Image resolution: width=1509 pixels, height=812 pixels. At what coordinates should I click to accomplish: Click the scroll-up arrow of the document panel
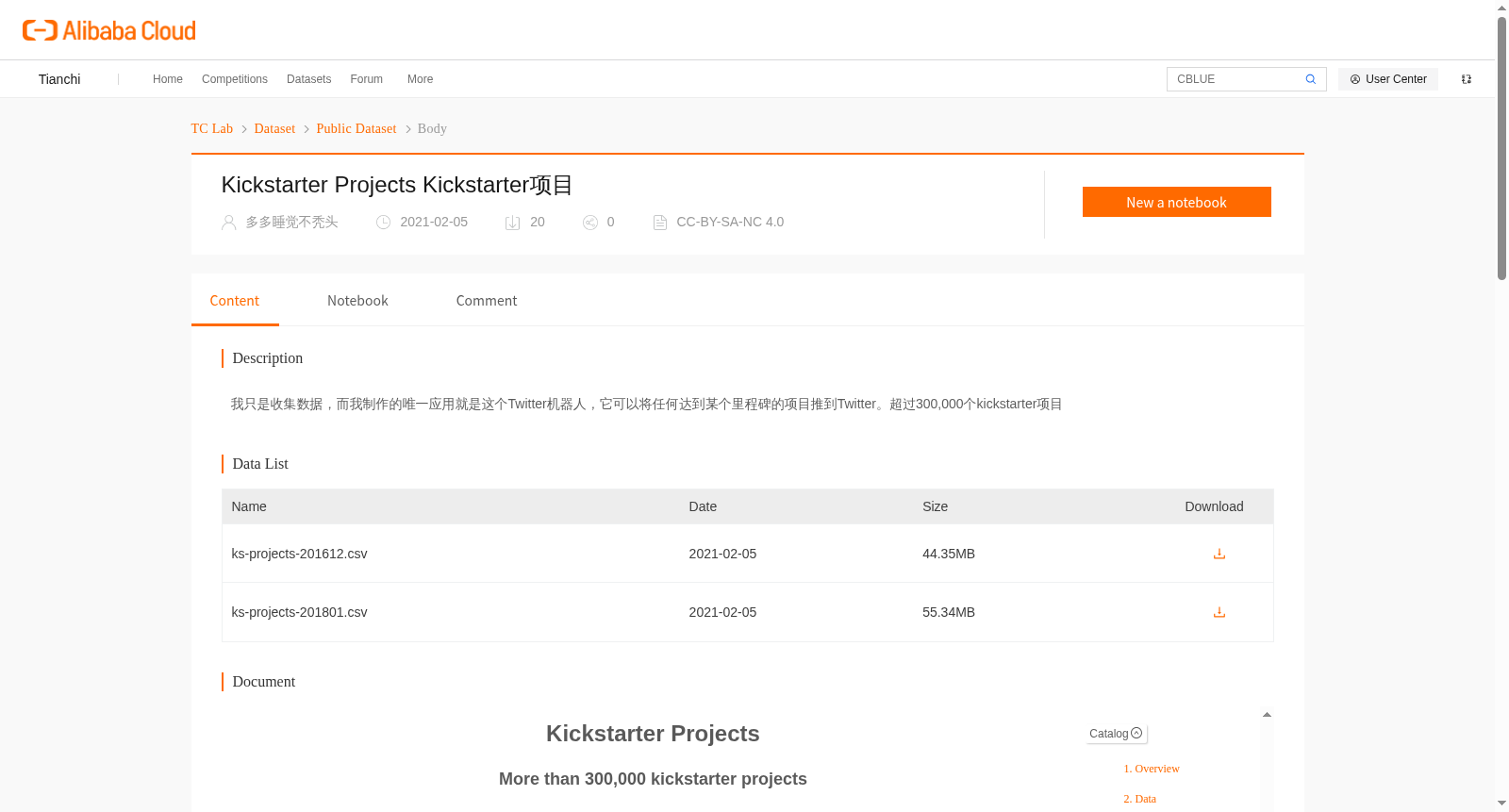click(x=1267, y=715)
